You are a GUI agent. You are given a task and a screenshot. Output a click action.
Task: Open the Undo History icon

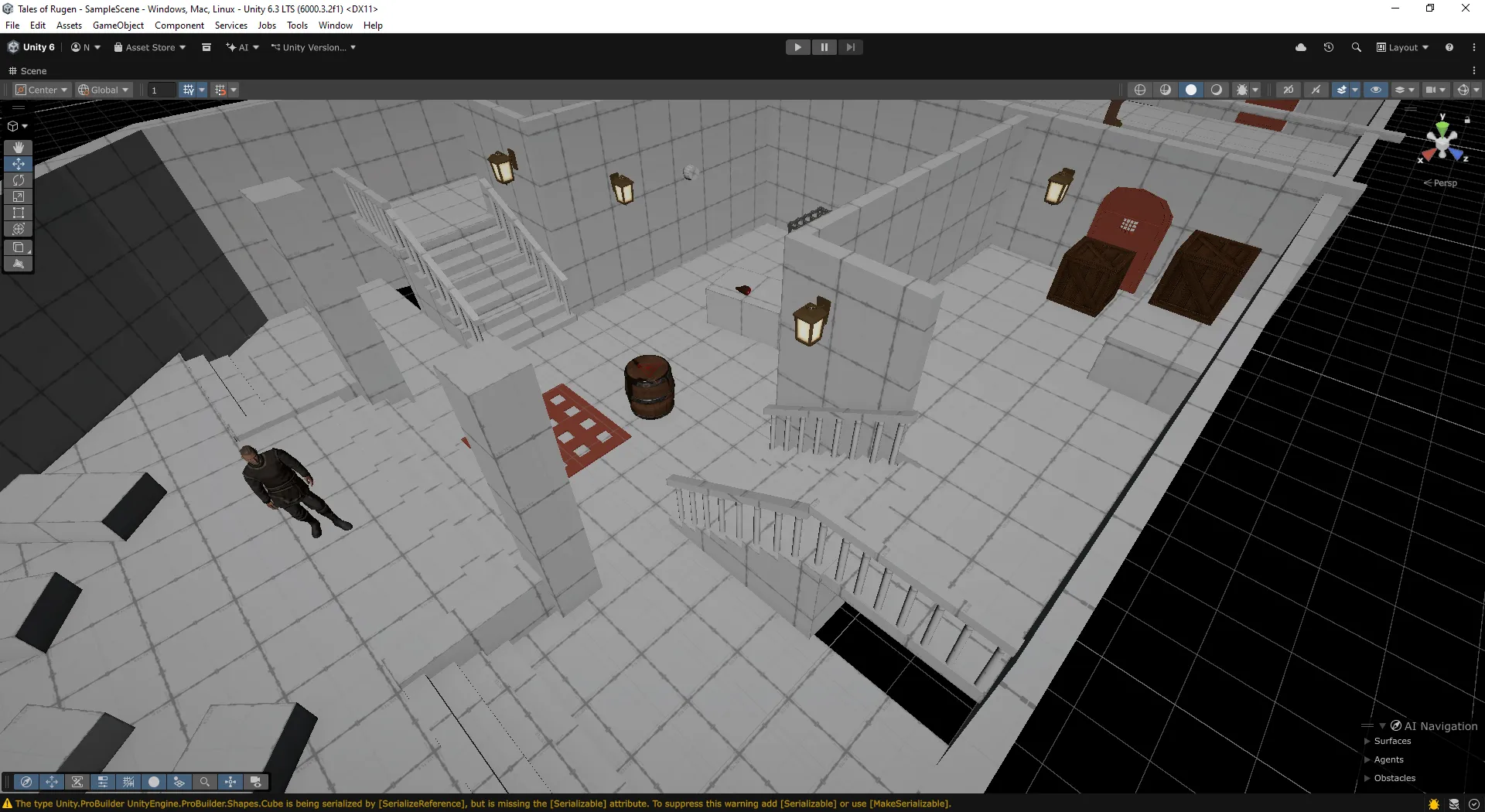pos(1329,47)
